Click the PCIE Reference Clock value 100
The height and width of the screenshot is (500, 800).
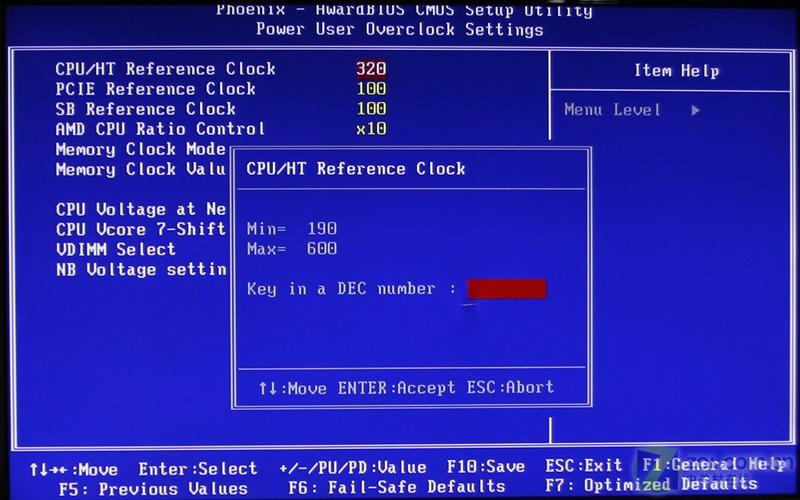pos(371,89)
